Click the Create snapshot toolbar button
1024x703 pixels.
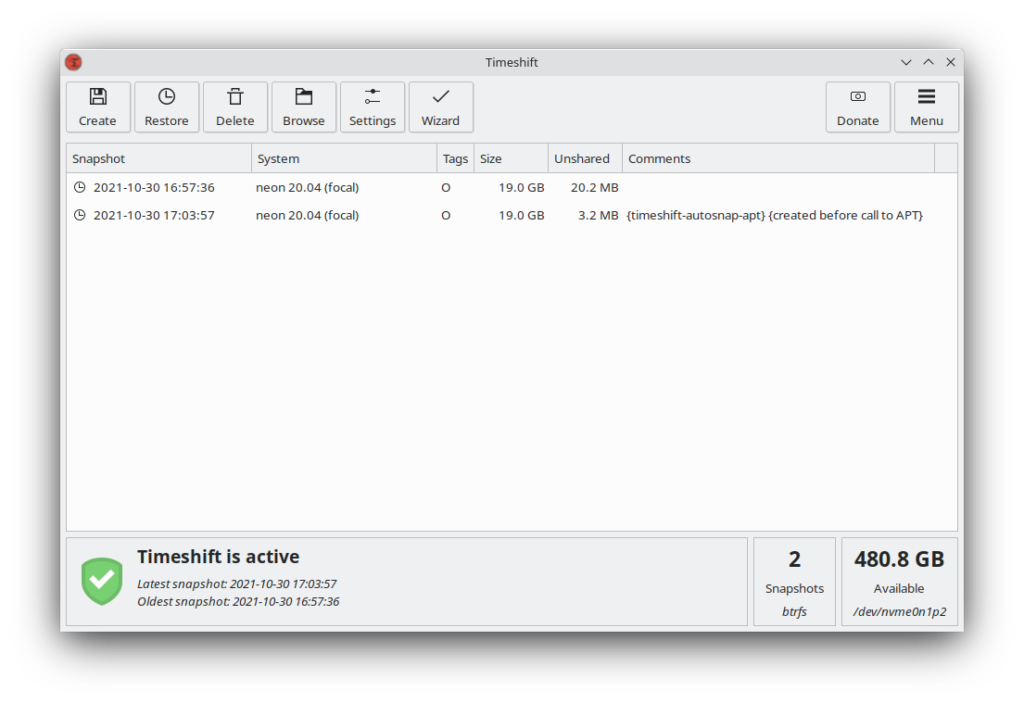(98, 107)
